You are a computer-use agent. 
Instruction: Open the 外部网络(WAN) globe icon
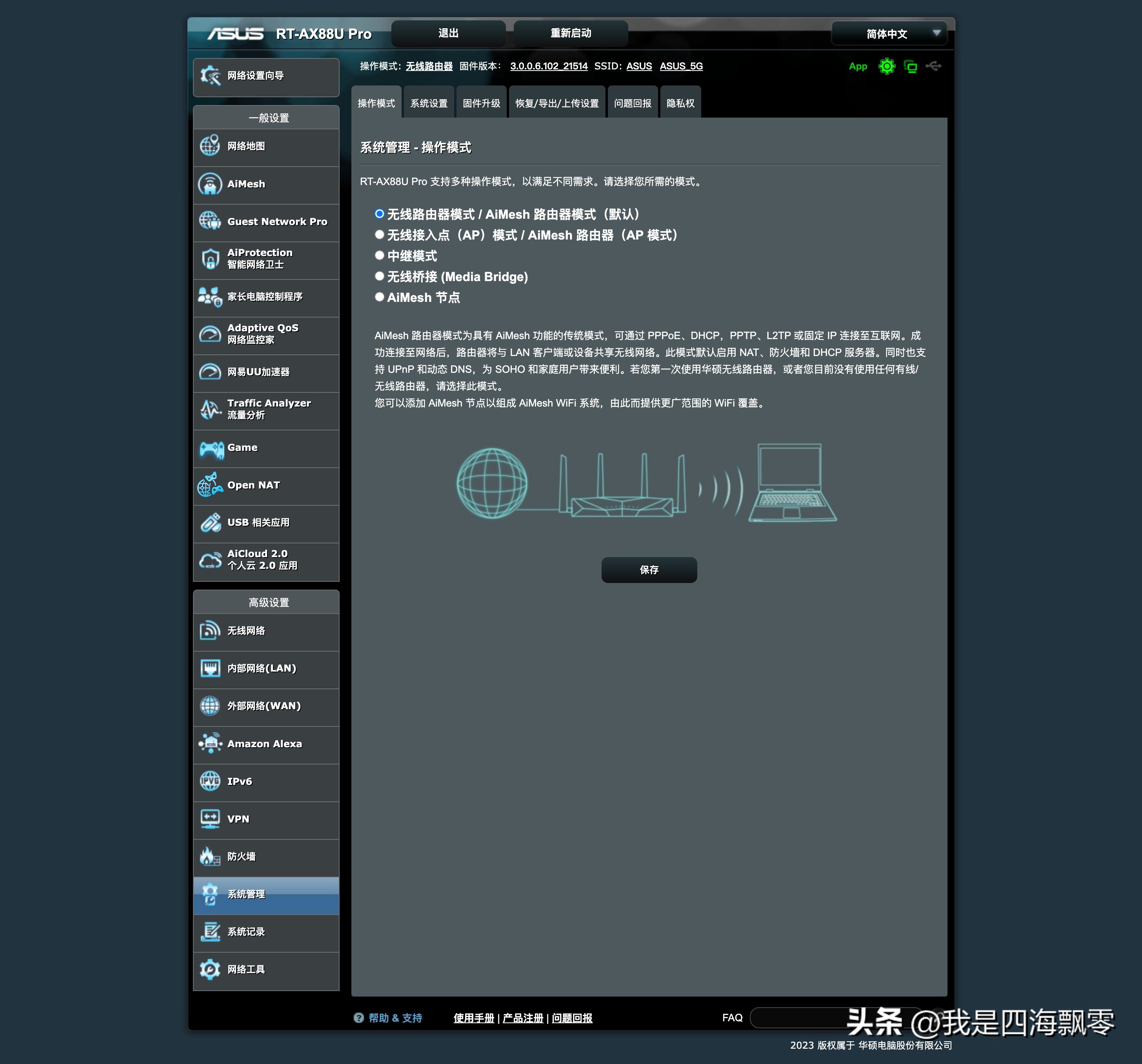[210, 706]
